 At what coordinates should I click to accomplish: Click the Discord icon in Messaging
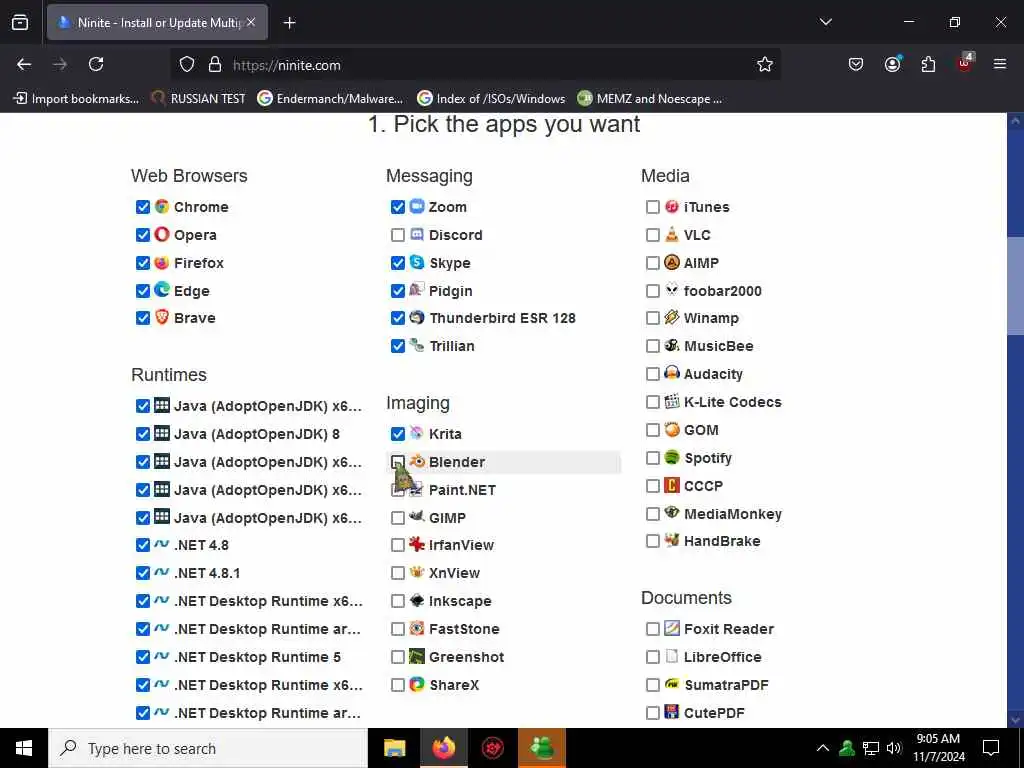417,234
